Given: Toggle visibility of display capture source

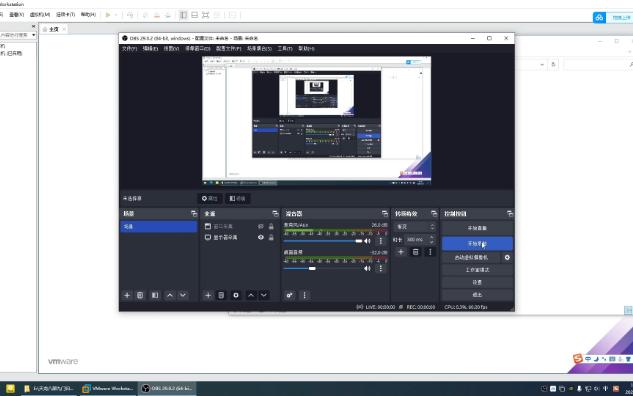Looking at the screenshot, I should (x=261, y=237).
